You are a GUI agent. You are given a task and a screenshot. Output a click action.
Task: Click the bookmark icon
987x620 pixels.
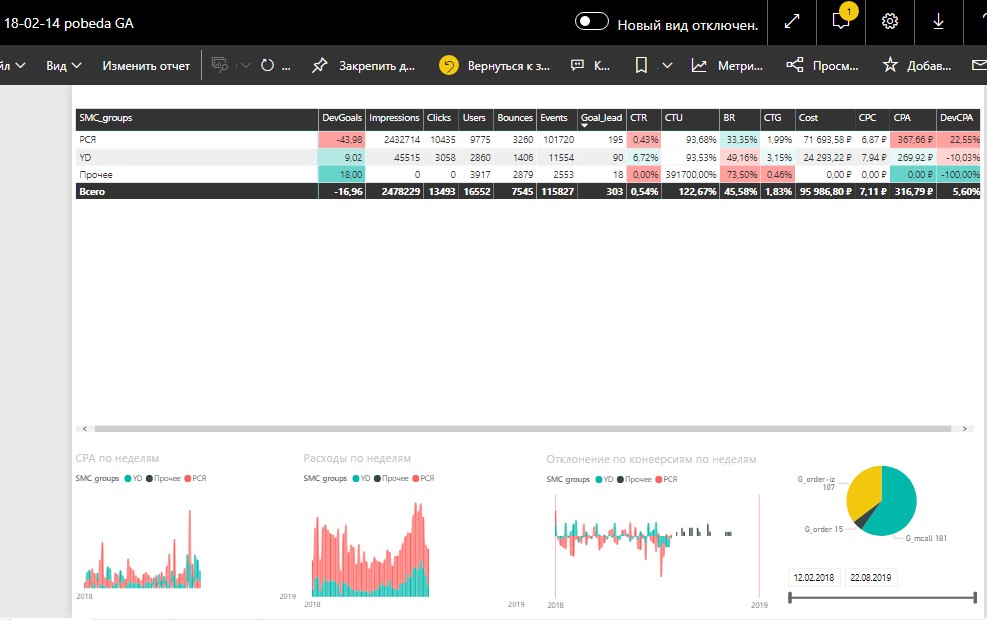[641, 65]
